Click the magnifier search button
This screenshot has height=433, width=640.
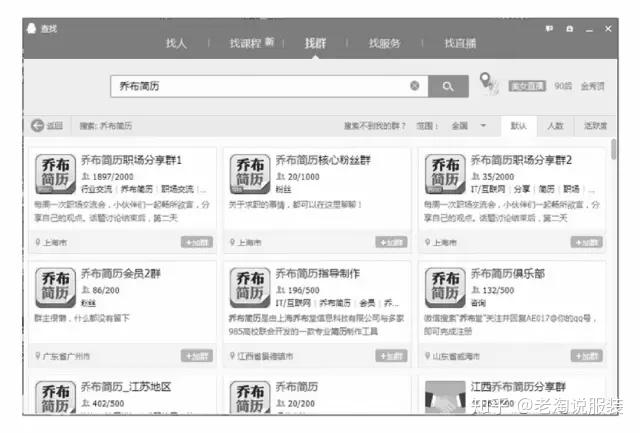448,86
